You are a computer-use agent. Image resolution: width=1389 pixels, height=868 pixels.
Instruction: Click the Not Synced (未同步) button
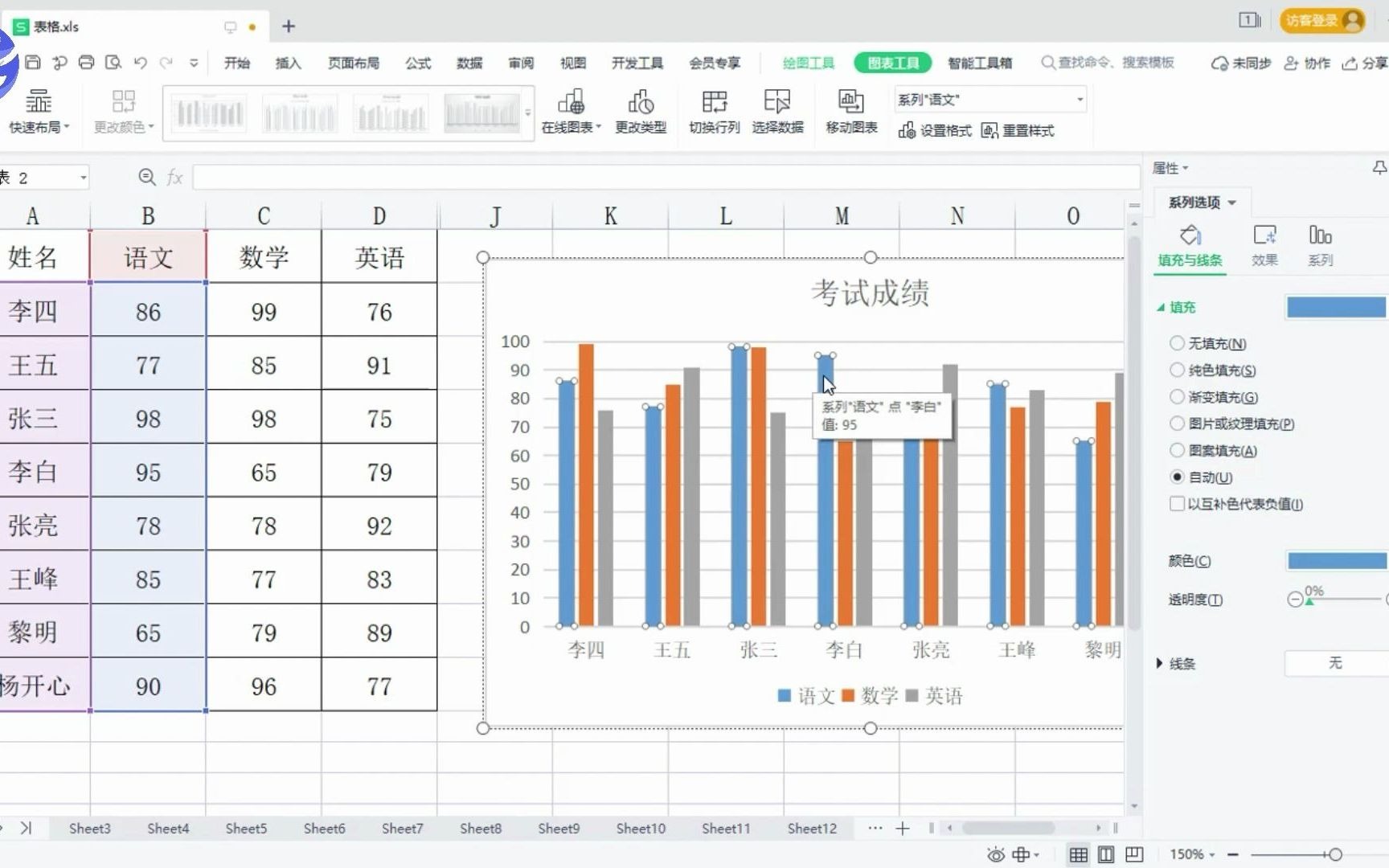pyautogui.click(x=1241, y=63)
